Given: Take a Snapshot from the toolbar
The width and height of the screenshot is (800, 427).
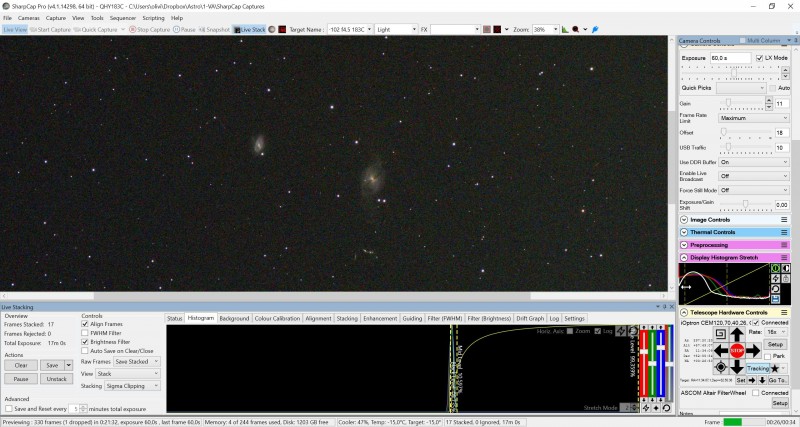Looking at the screenshot, I should [214, 30].
